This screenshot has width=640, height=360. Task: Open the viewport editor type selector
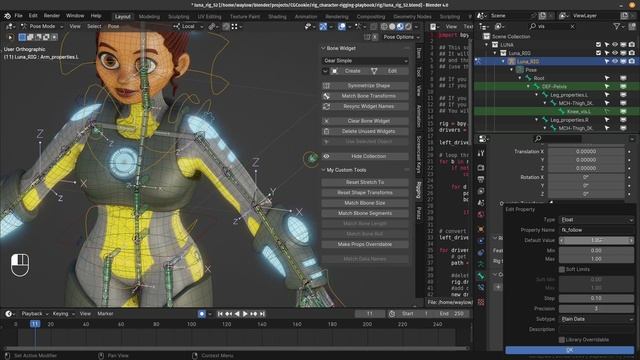point(11,27)
